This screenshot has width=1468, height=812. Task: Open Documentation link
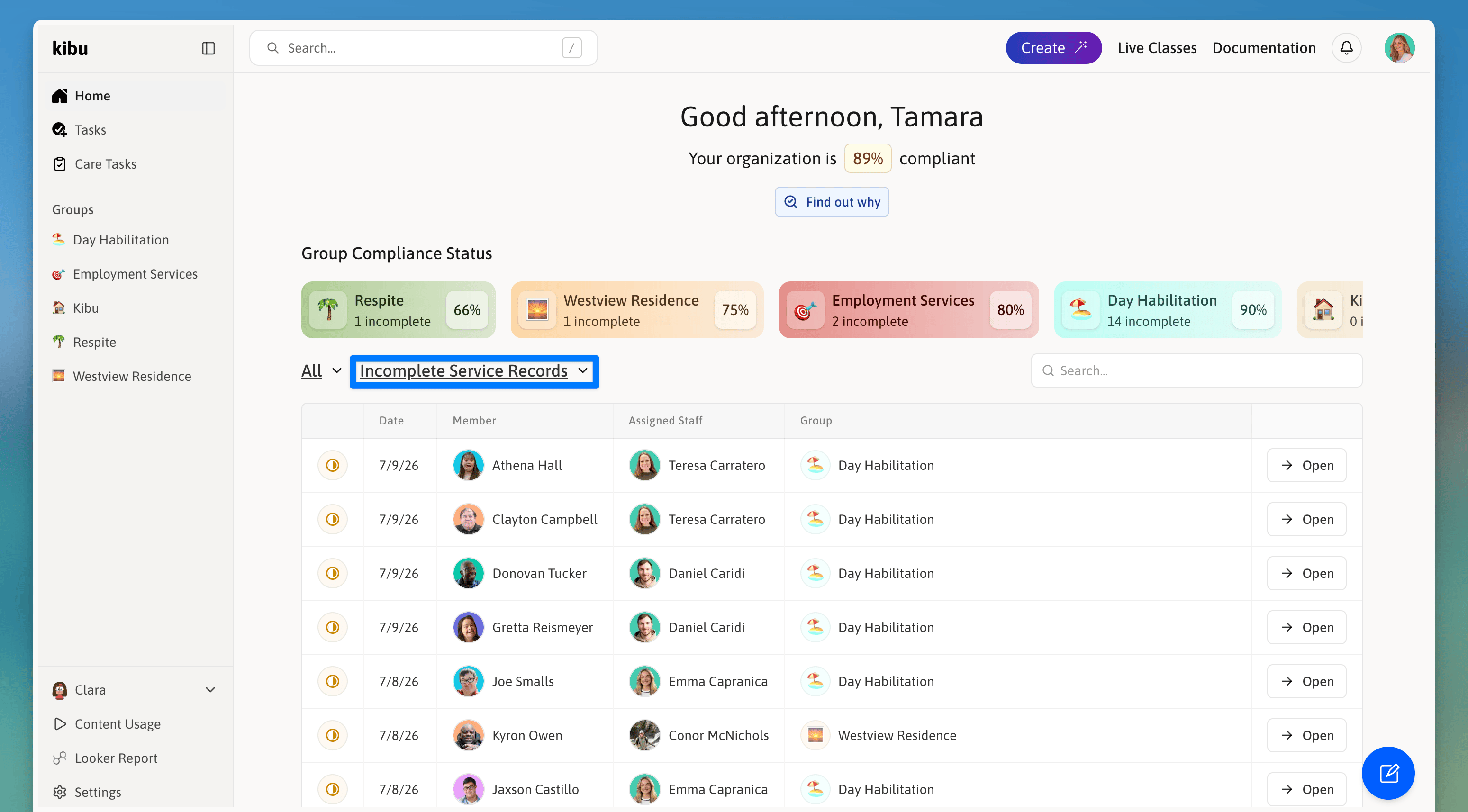[x=1263, y=48]
